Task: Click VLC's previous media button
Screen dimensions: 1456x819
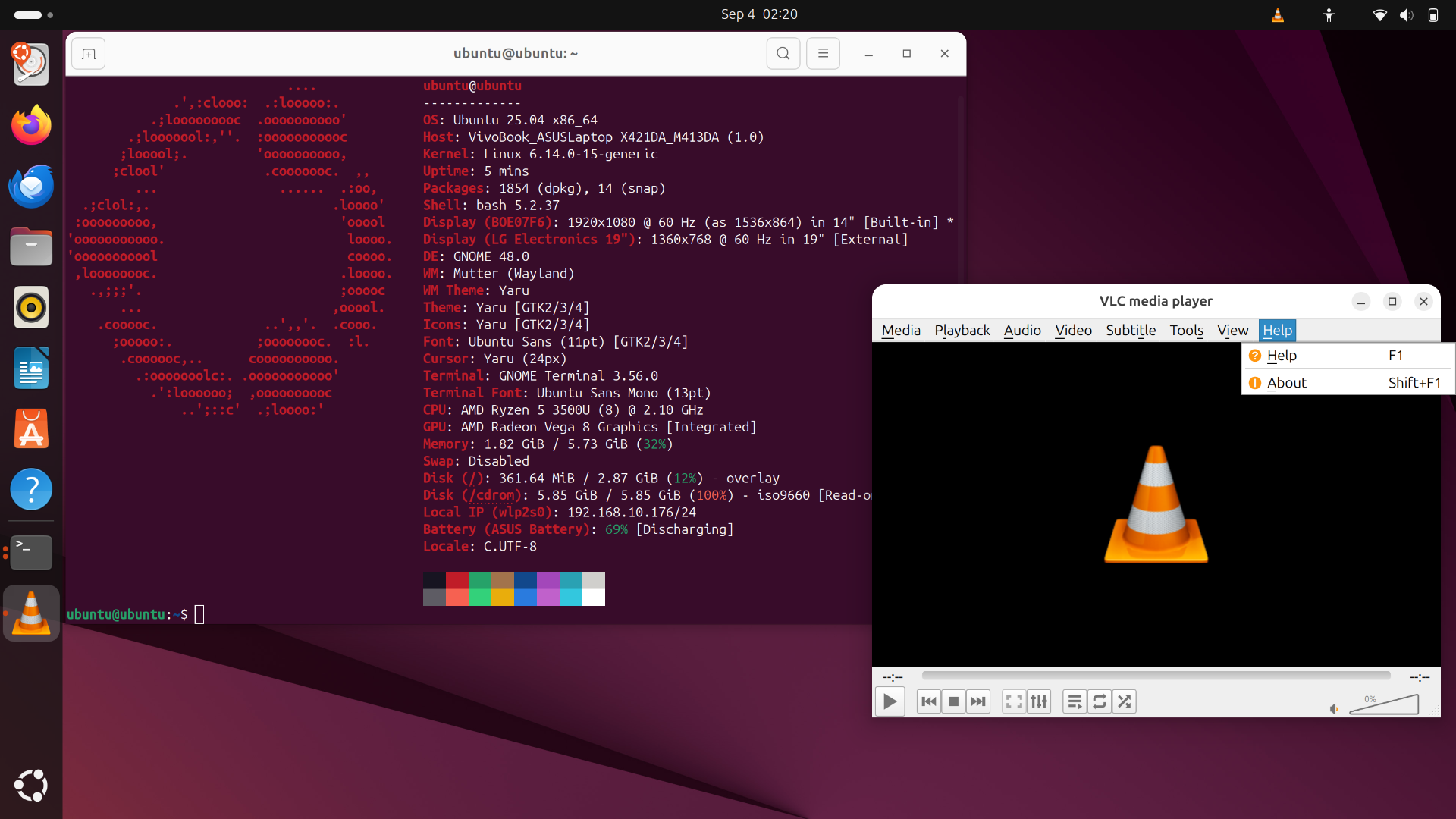Action: (928, 701)
